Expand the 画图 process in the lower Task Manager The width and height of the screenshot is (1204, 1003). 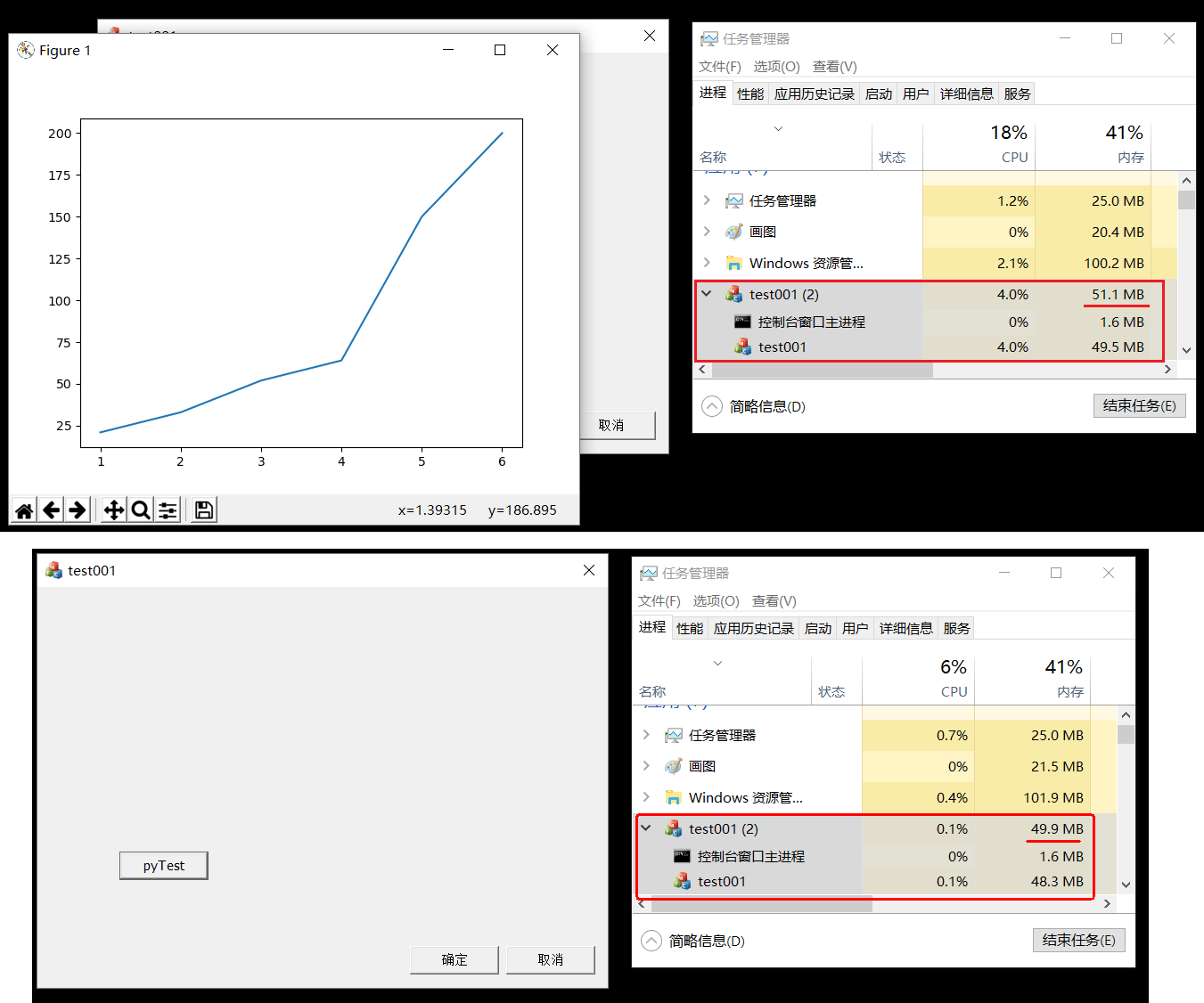pyautogui.click(x=646, y=766)
